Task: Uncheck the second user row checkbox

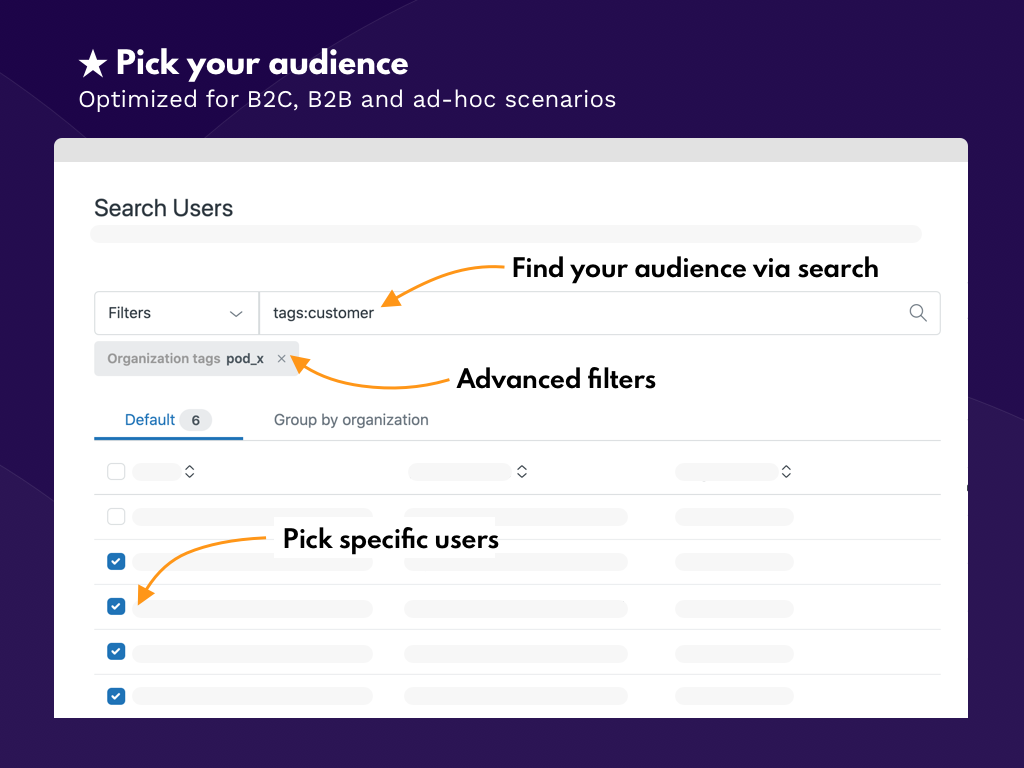Action: click(x=116, y=562)
